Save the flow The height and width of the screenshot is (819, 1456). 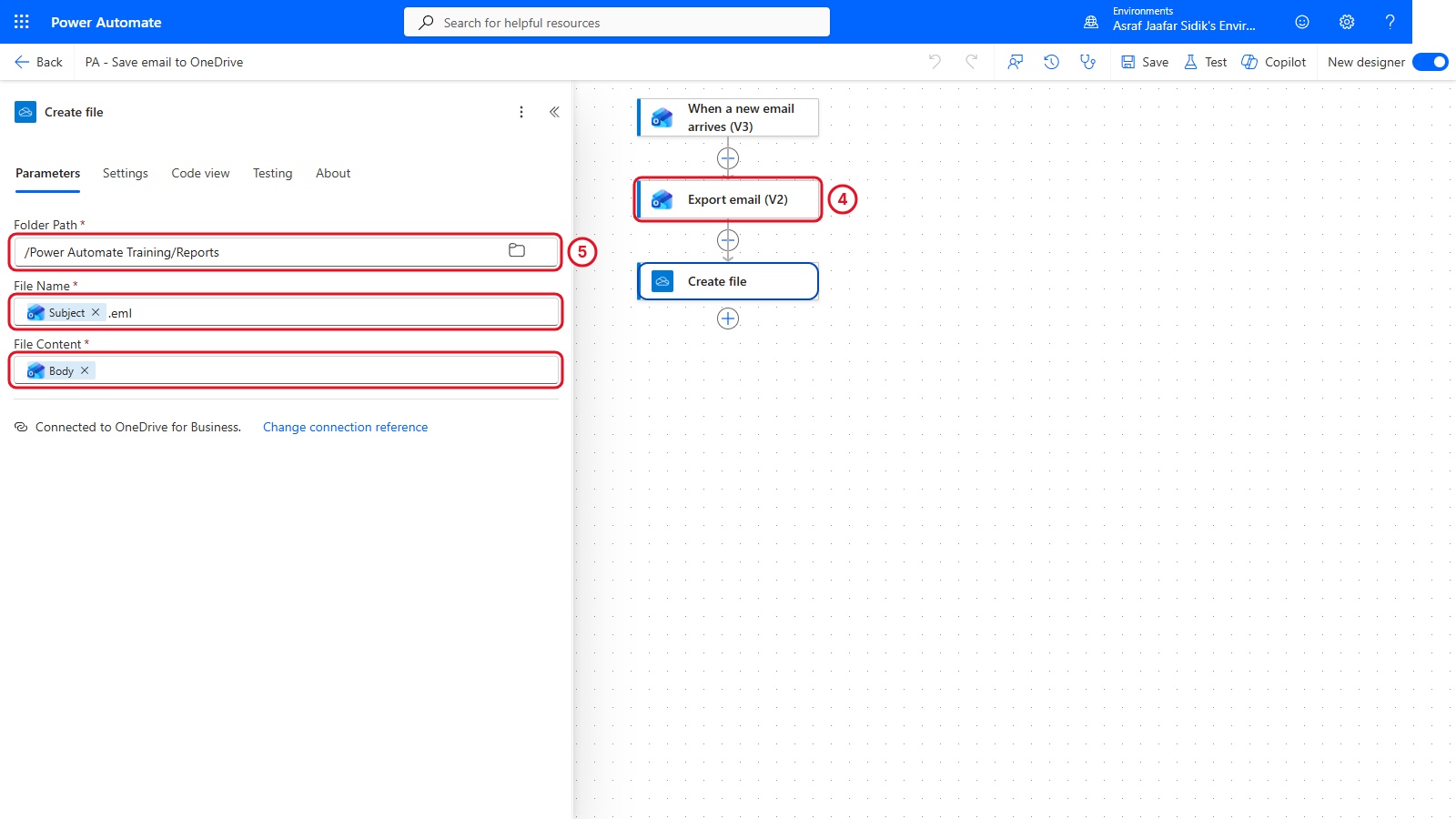click(x=1145, y=62)
